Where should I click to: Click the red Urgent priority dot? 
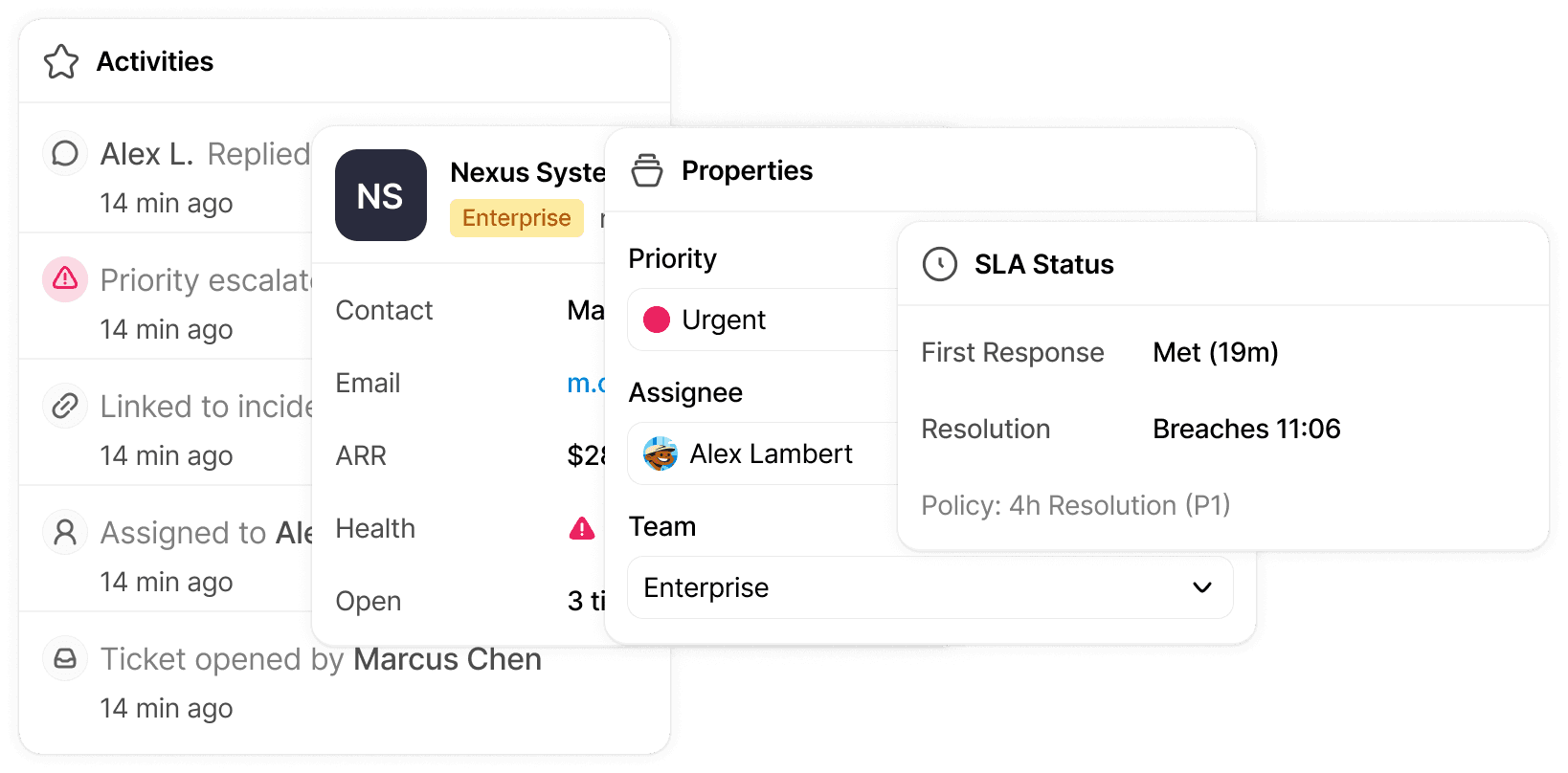tap(657, 320)
